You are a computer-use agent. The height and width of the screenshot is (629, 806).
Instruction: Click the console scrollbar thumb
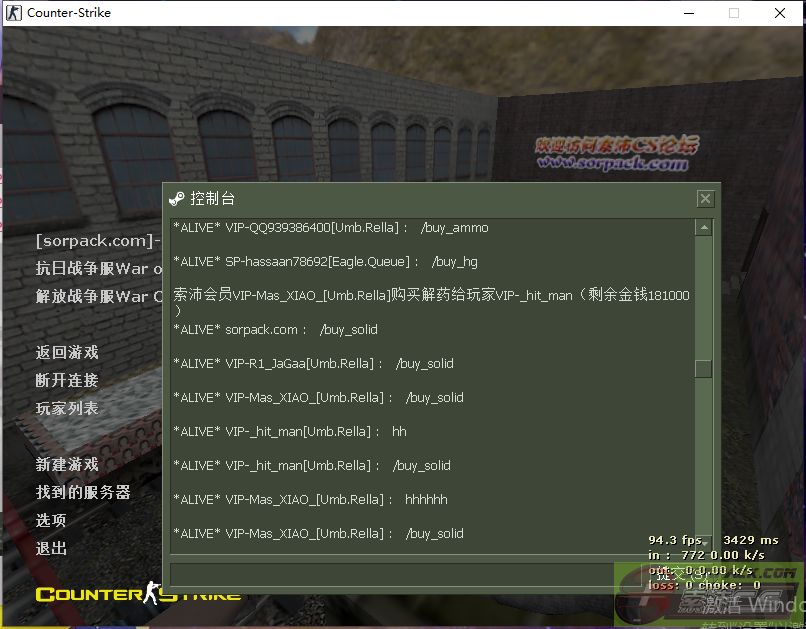704,368
